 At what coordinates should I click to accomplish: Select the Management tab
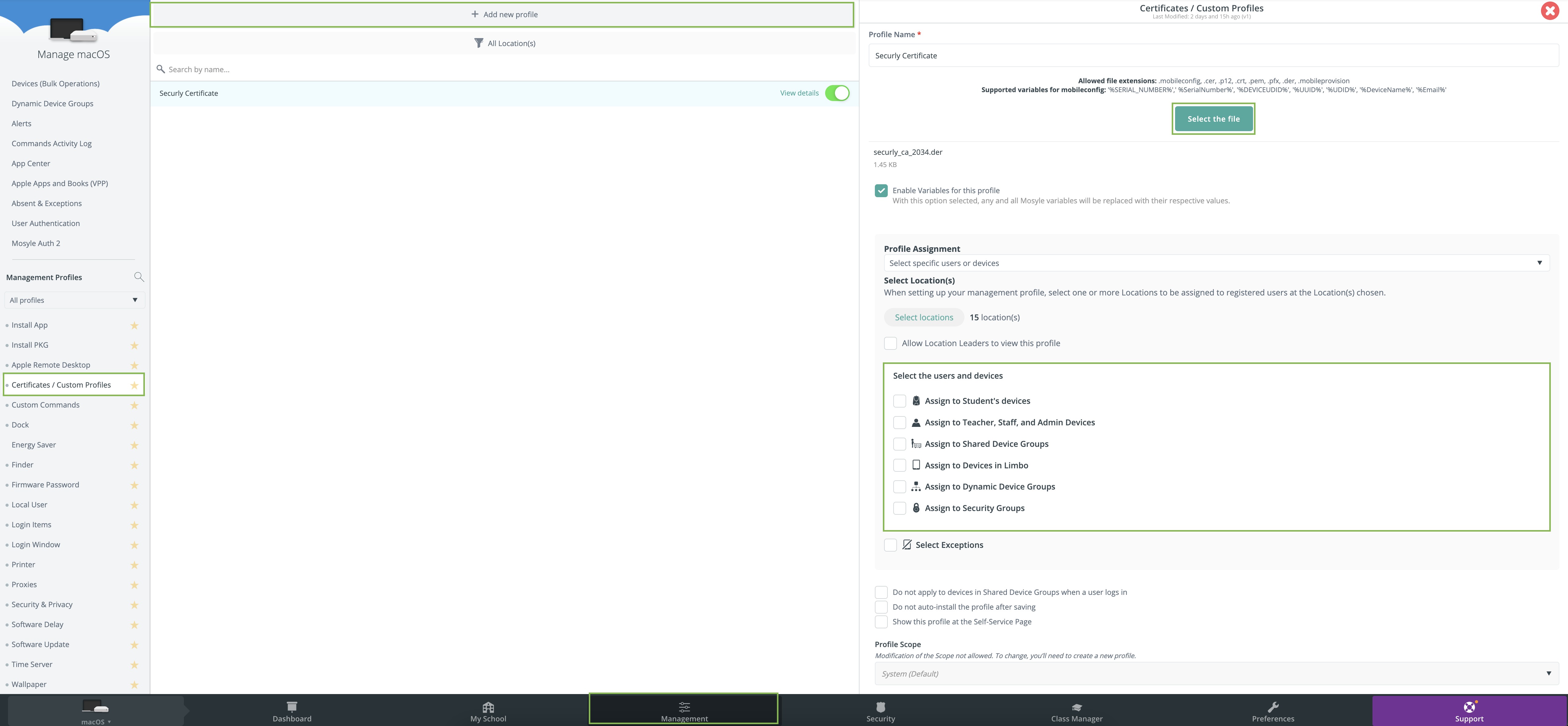click(x=684, y=710)
